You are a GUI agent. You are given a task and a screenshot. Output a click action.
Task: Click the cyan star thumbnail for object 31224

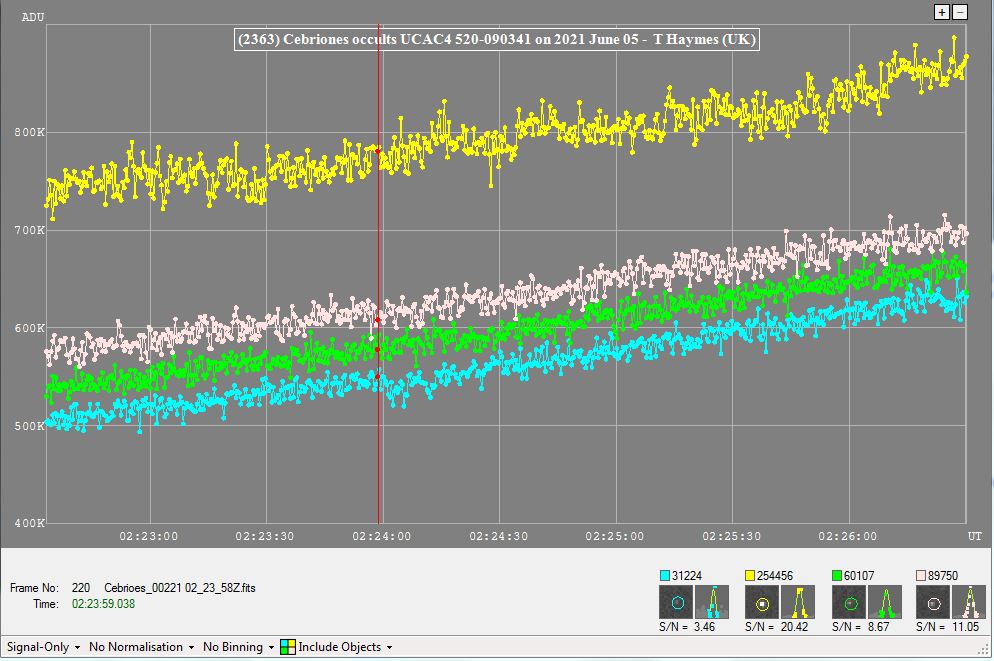click(677, 602)
